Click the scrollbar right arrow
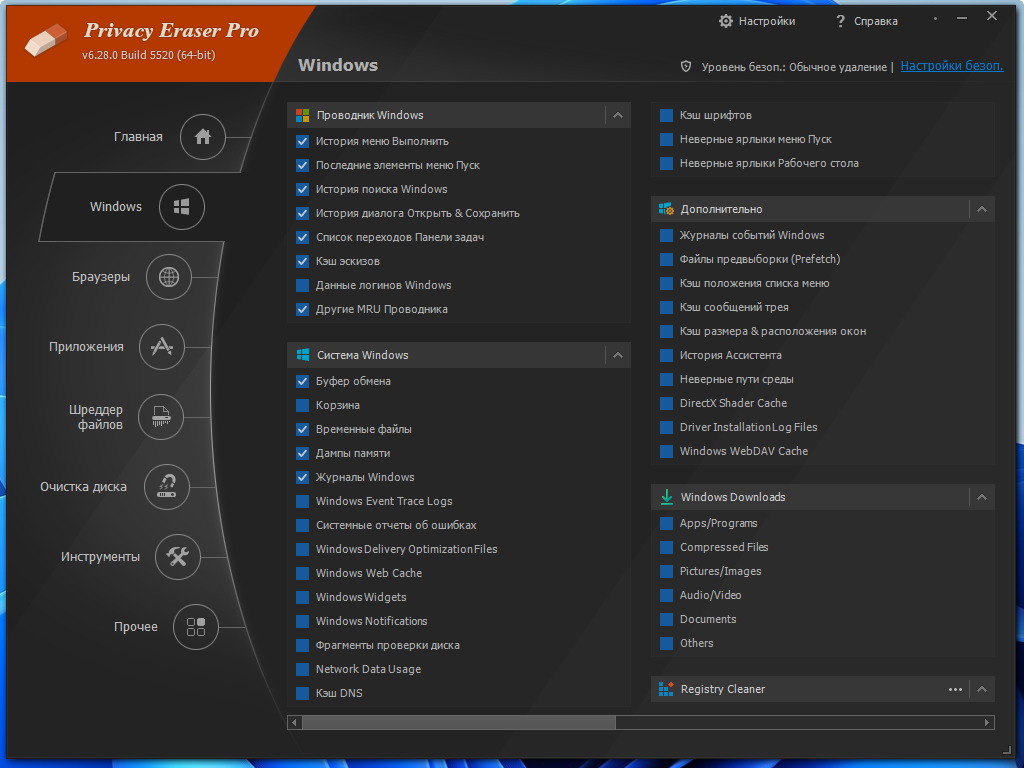This screenshot has width=1024, height=768. coord(988,722)
